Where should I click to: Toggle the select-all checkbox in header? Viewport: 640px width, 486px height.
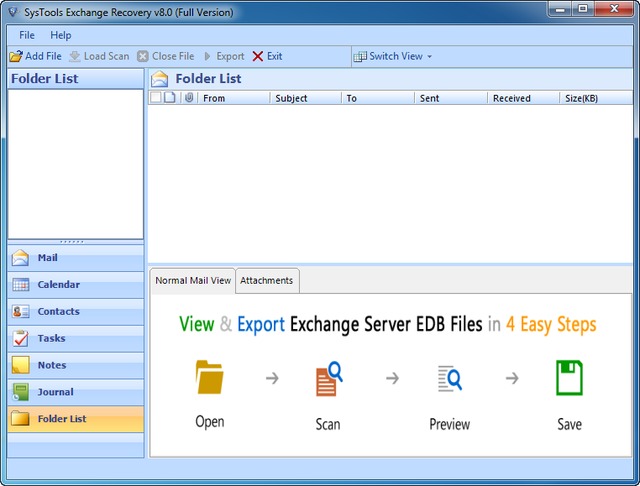click(x=155, y=98)
